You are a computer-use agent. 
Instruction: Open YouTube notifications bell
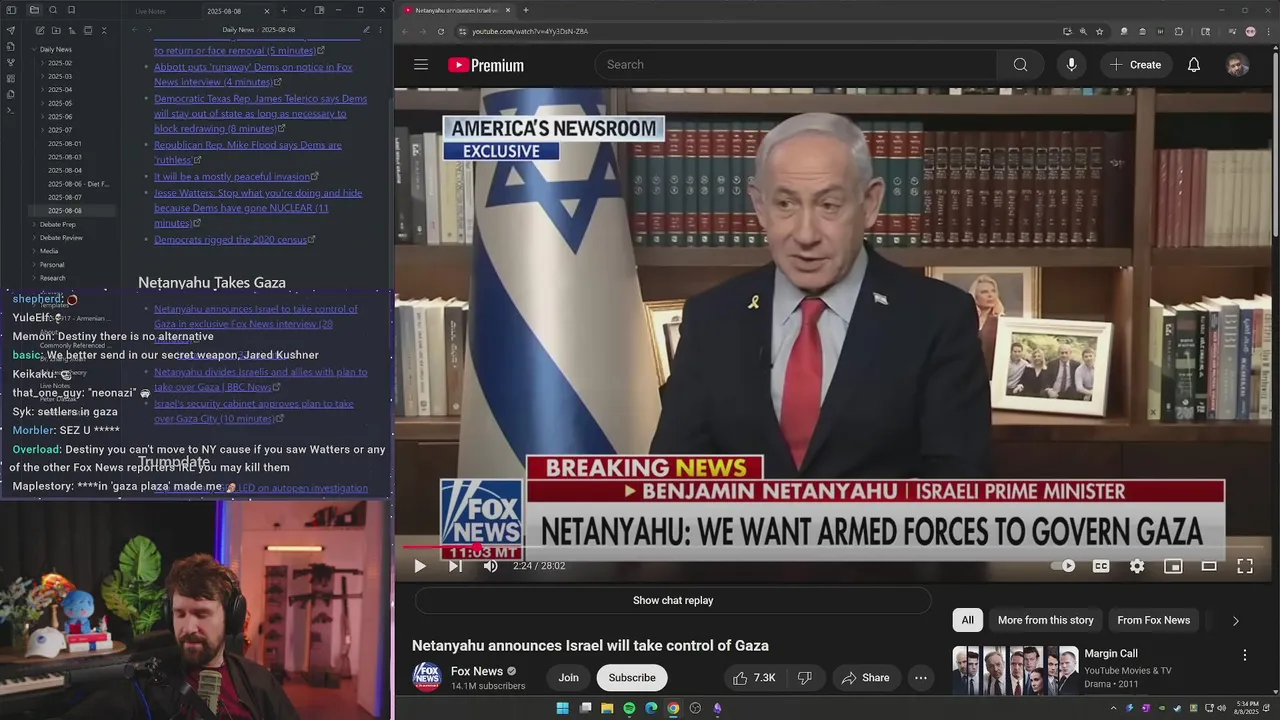tap(1193, 65)
